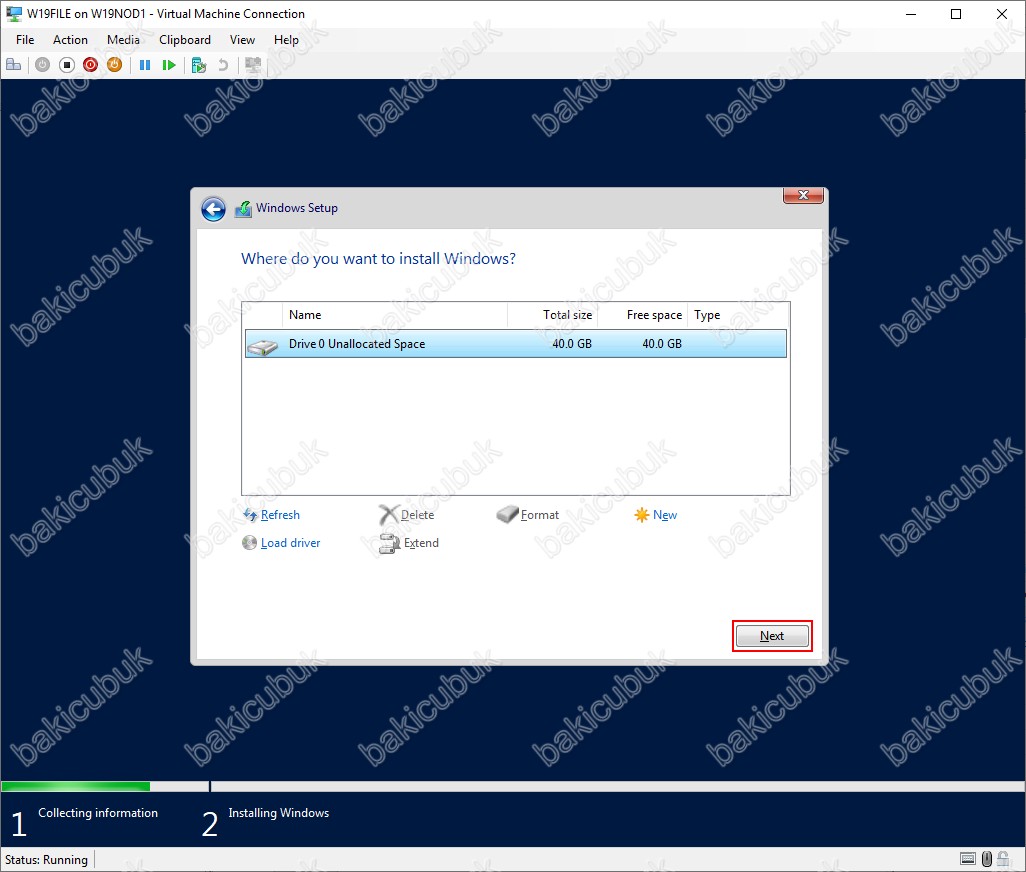Image resolution: width=1026 pixels, height=872 pixels.
Task: Click the Format drive icon
Action: 507,514
